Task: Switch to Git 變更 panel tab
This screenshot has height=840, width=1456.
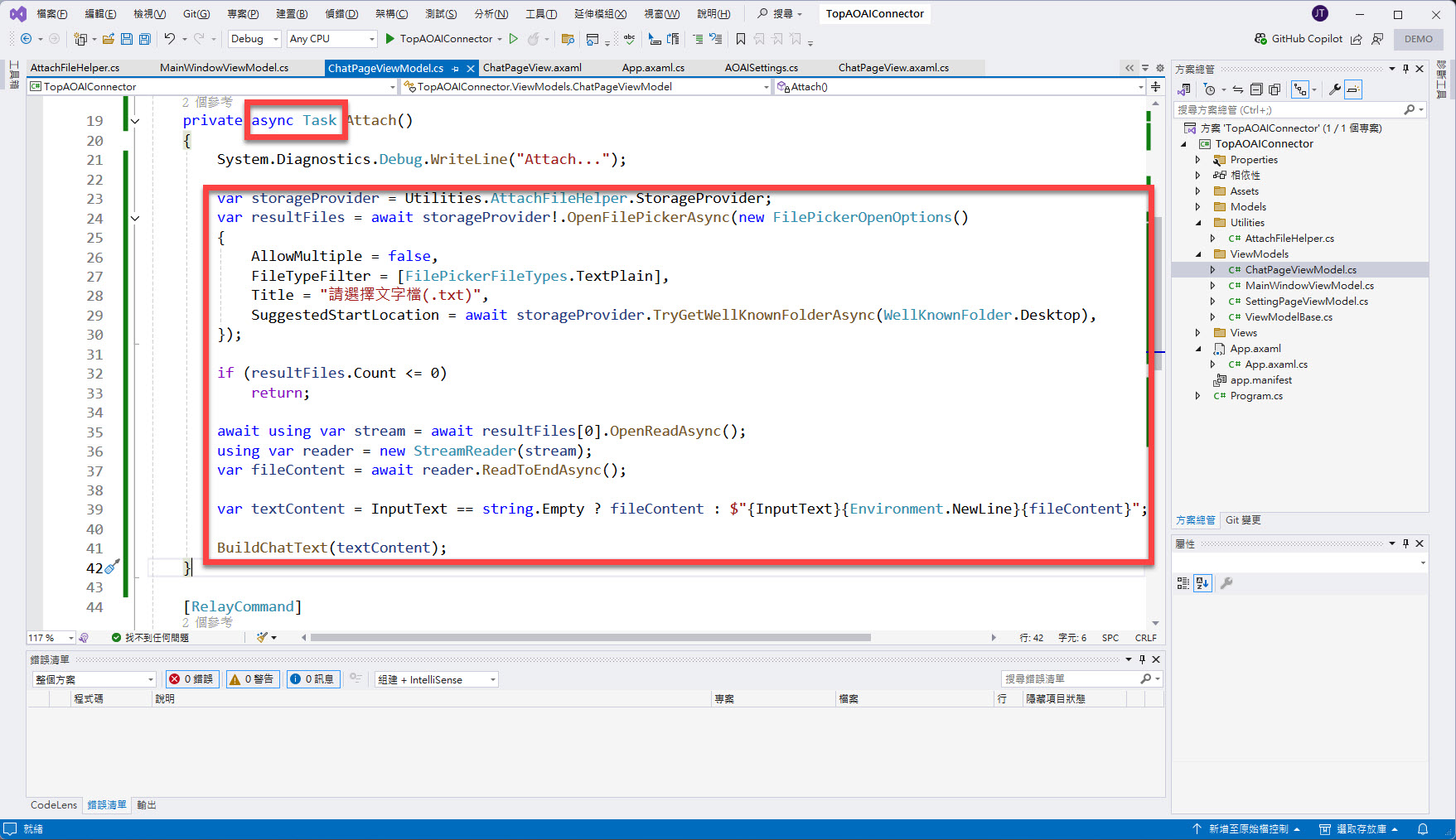Action: tap(1243, 520)
